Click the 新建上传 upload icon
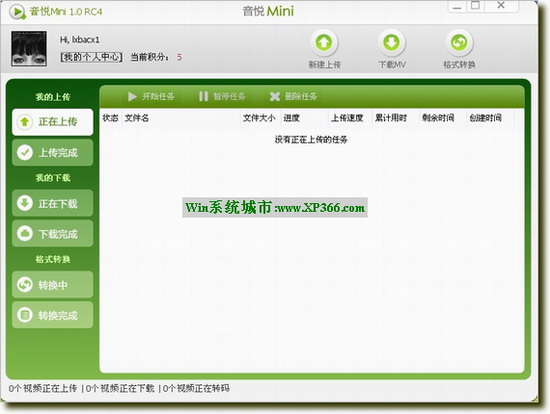 click(324, 42)
